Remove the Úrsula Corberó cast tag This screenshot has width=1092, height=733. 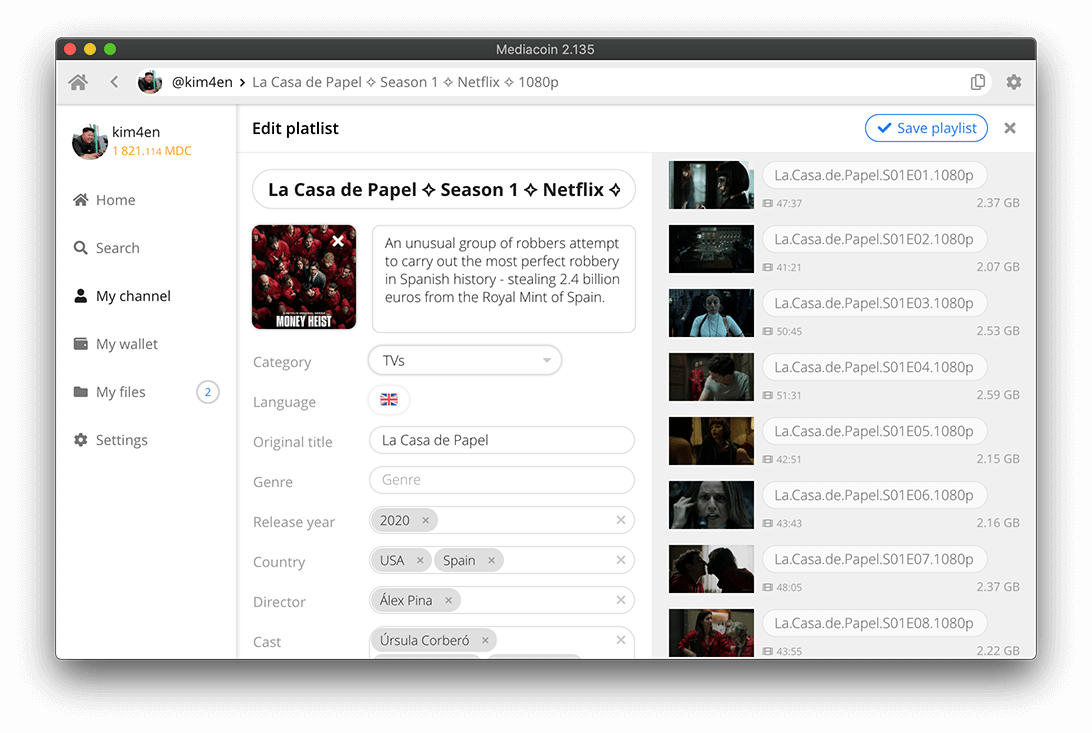pos(485,640)
